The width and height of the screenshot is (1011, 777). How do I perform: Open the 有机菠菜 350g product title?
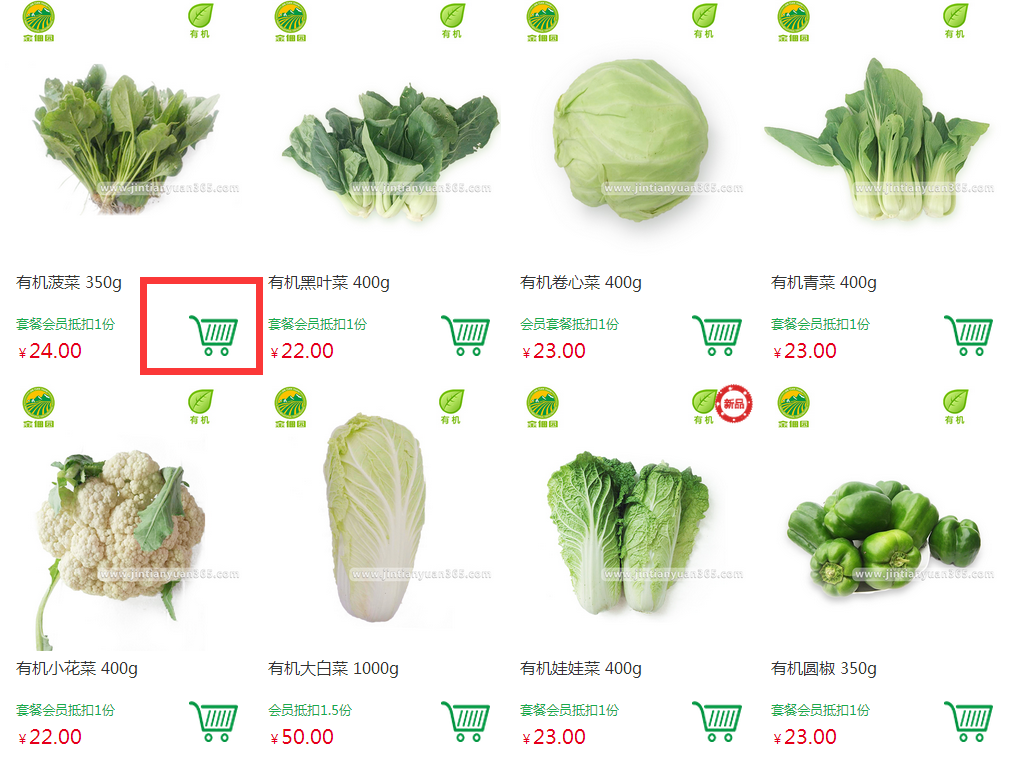pos(69,282)
